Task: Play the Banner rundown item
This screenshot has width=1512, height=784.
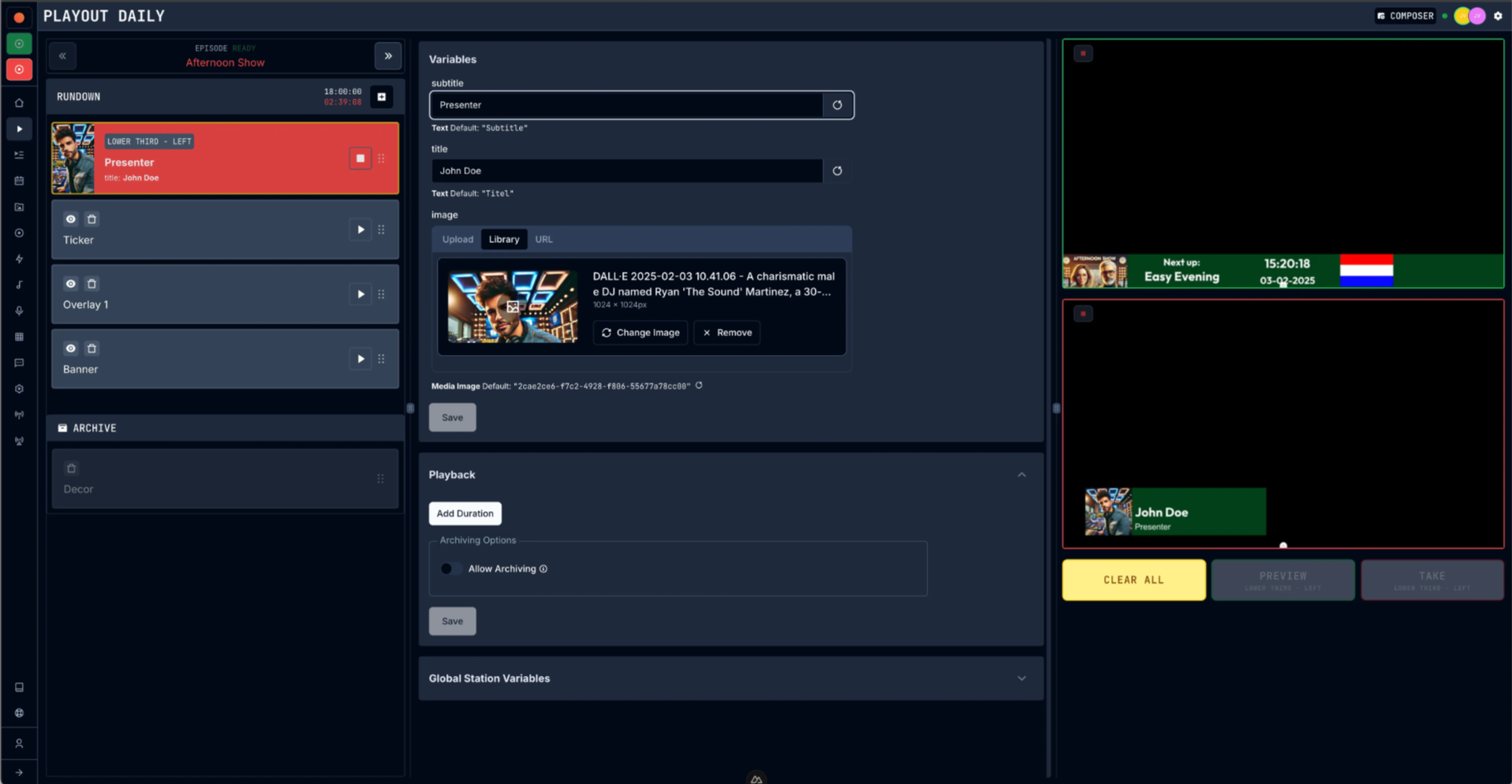Action: (x=360, y=359)
